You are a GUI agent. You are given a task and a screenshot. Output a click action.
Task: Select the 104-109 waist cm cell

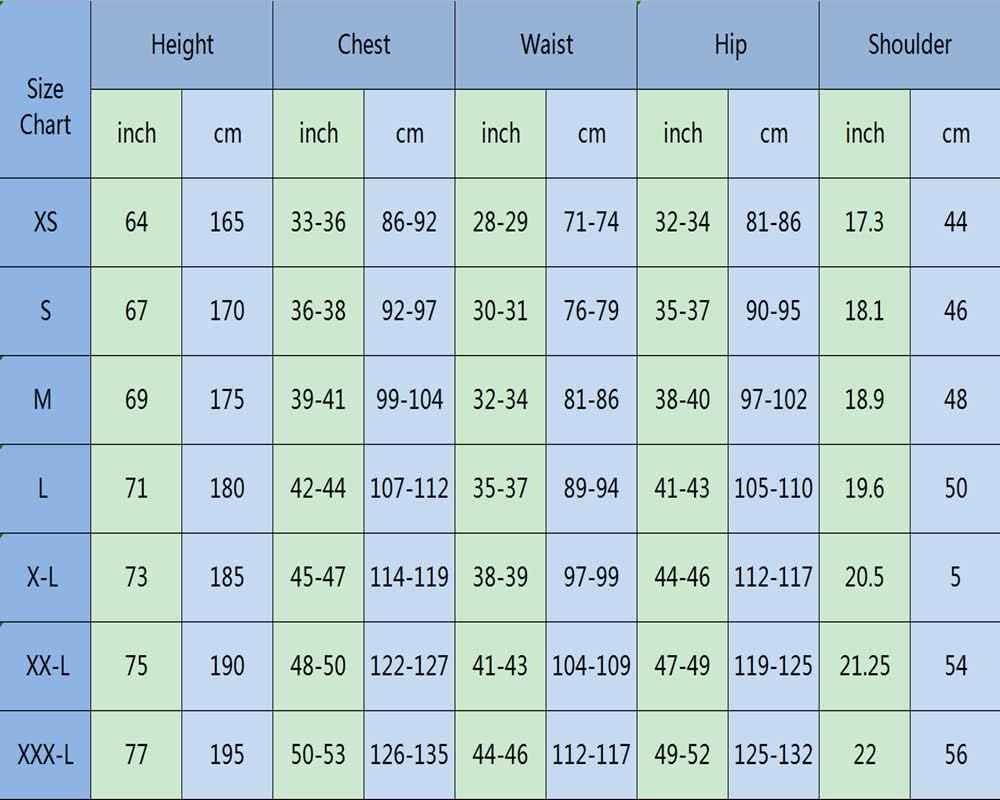click(x=591, y=666)
